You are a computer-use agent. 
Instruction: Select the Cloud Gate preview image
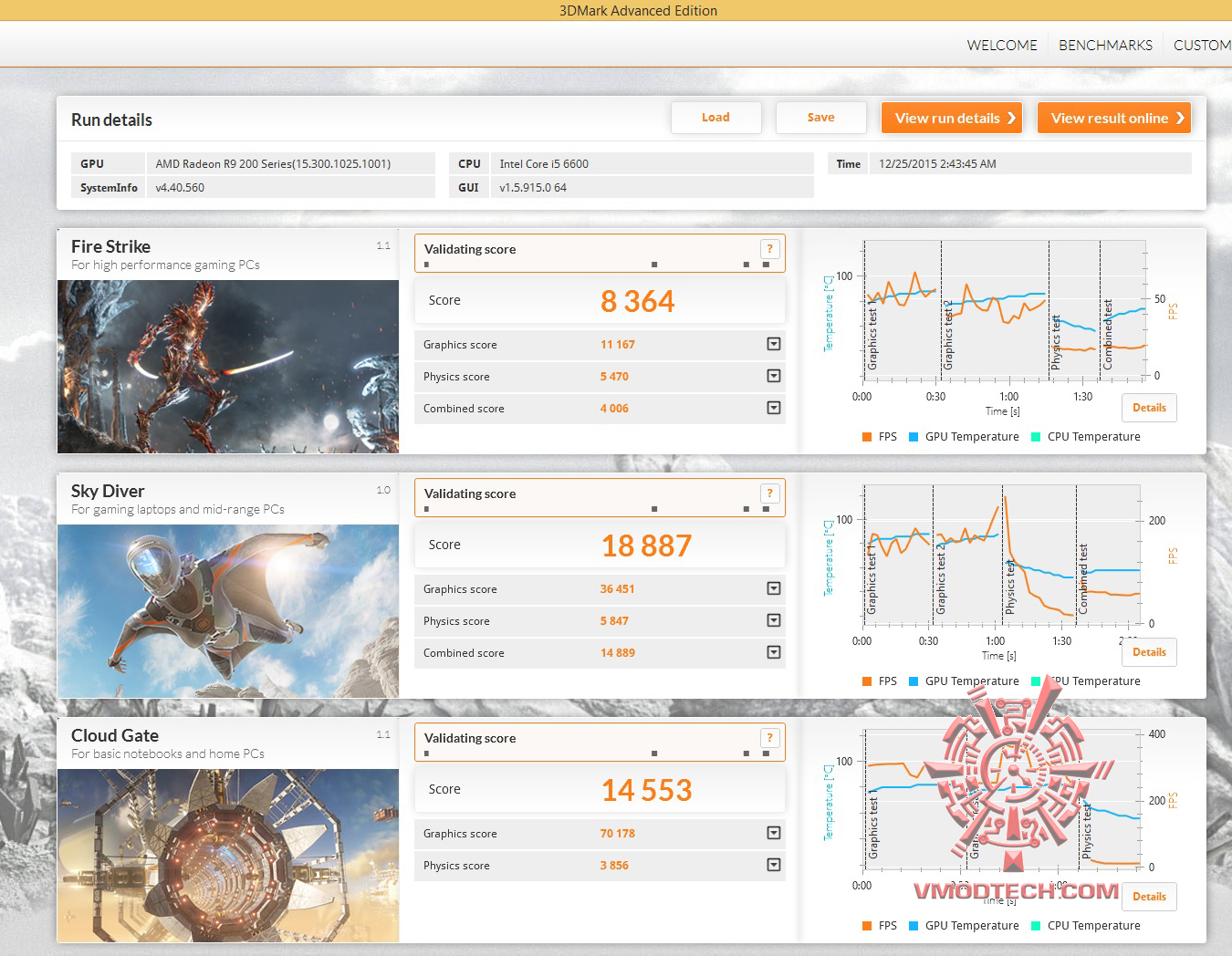pyautogui.click(x=228, y=856)
